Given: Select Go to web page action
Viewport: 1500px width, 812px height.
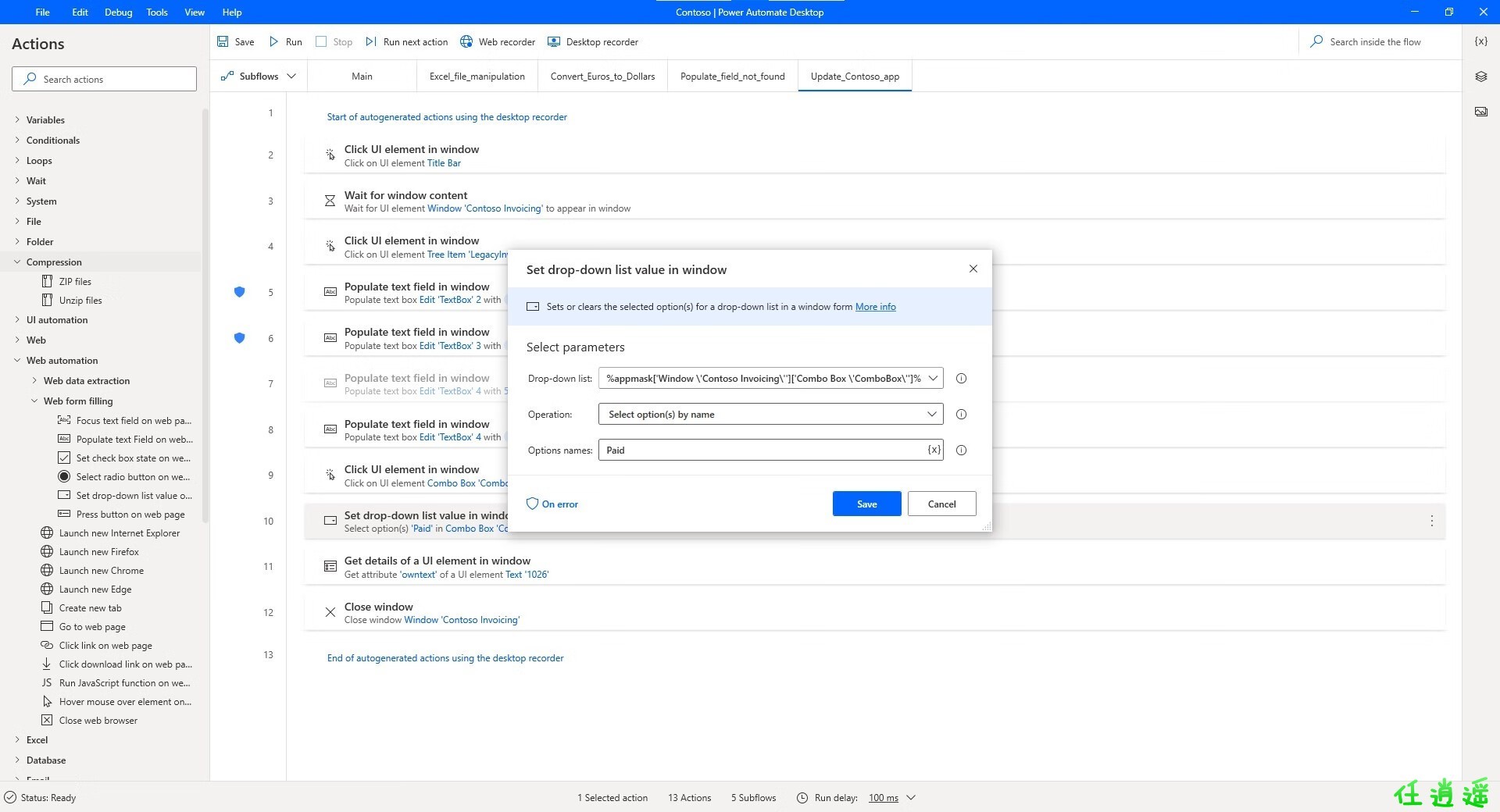Looking at the screenshot, I should 83,627.
